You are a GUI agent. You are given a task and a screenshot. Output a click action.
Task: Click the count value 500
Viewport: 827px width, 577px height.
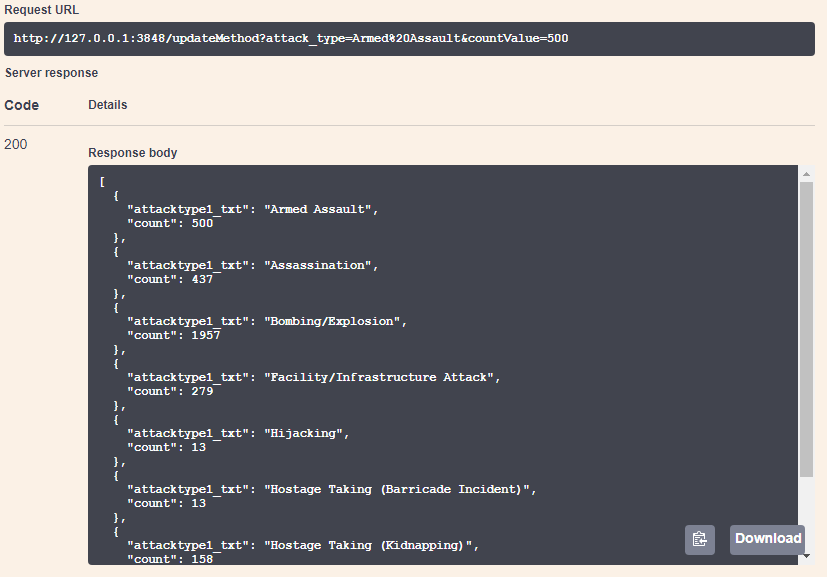pyautogui.click(x=202, y=224)
